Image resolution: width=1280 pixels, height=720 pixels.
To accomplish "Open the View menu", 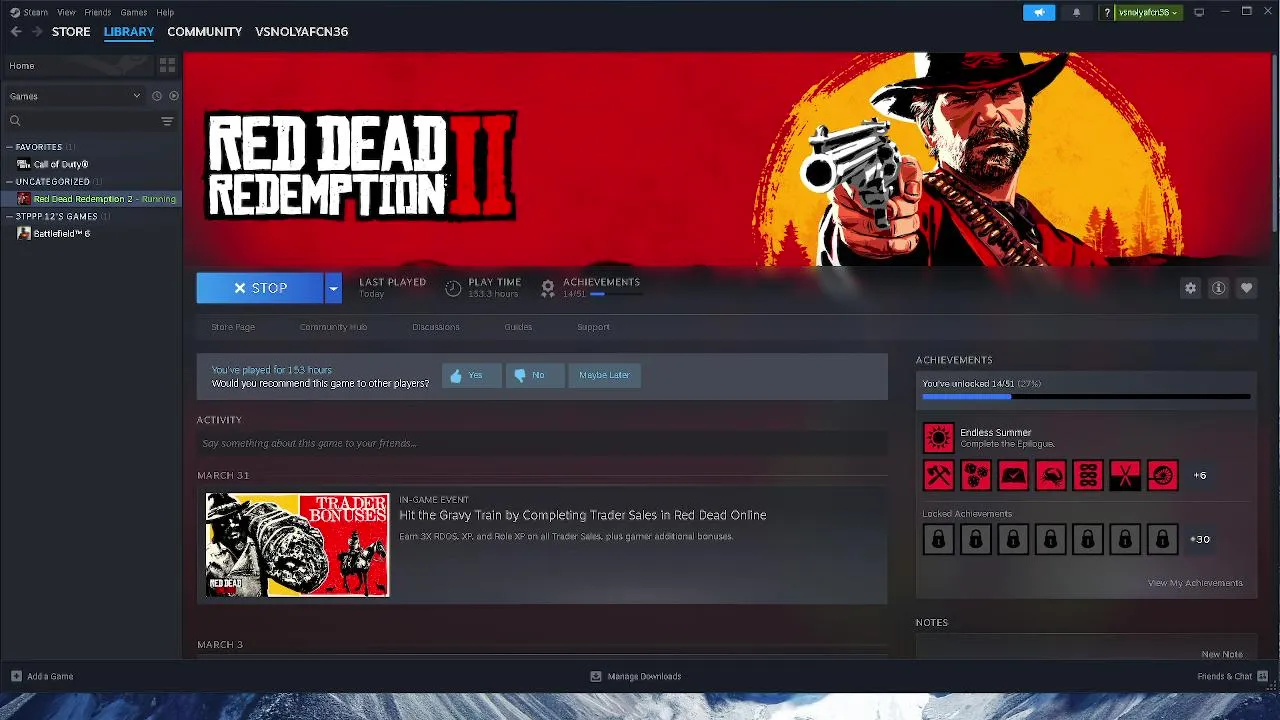I will coord(66,12).
